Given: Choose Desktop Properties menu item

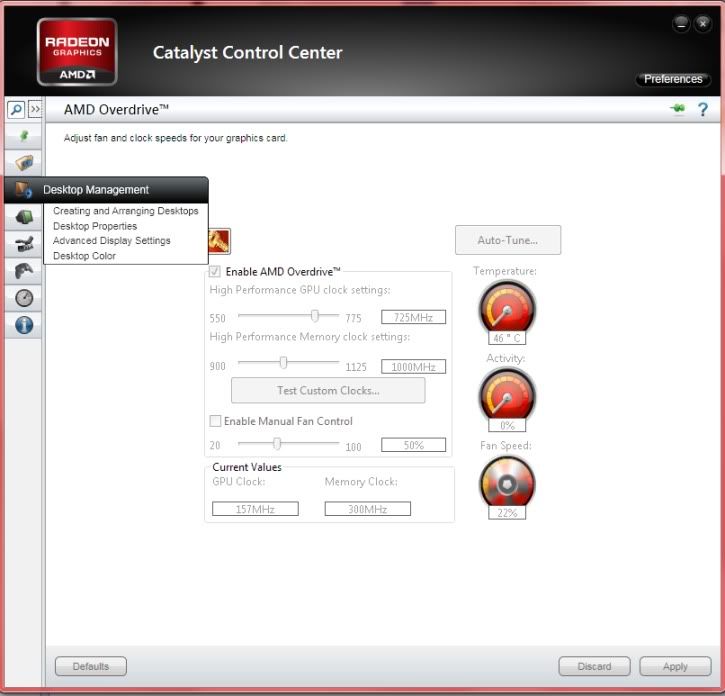Looking at the screenshot, I should [x=95, y=226].
